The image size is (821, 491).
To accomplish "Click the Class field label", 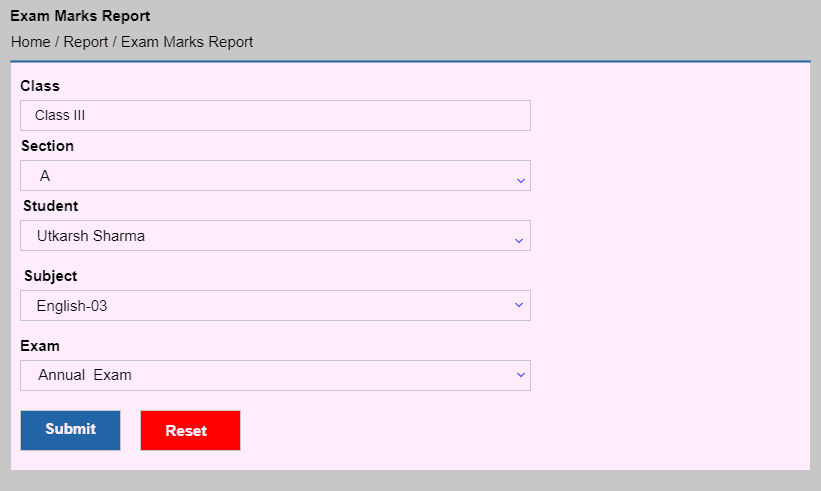I will 40,86.
